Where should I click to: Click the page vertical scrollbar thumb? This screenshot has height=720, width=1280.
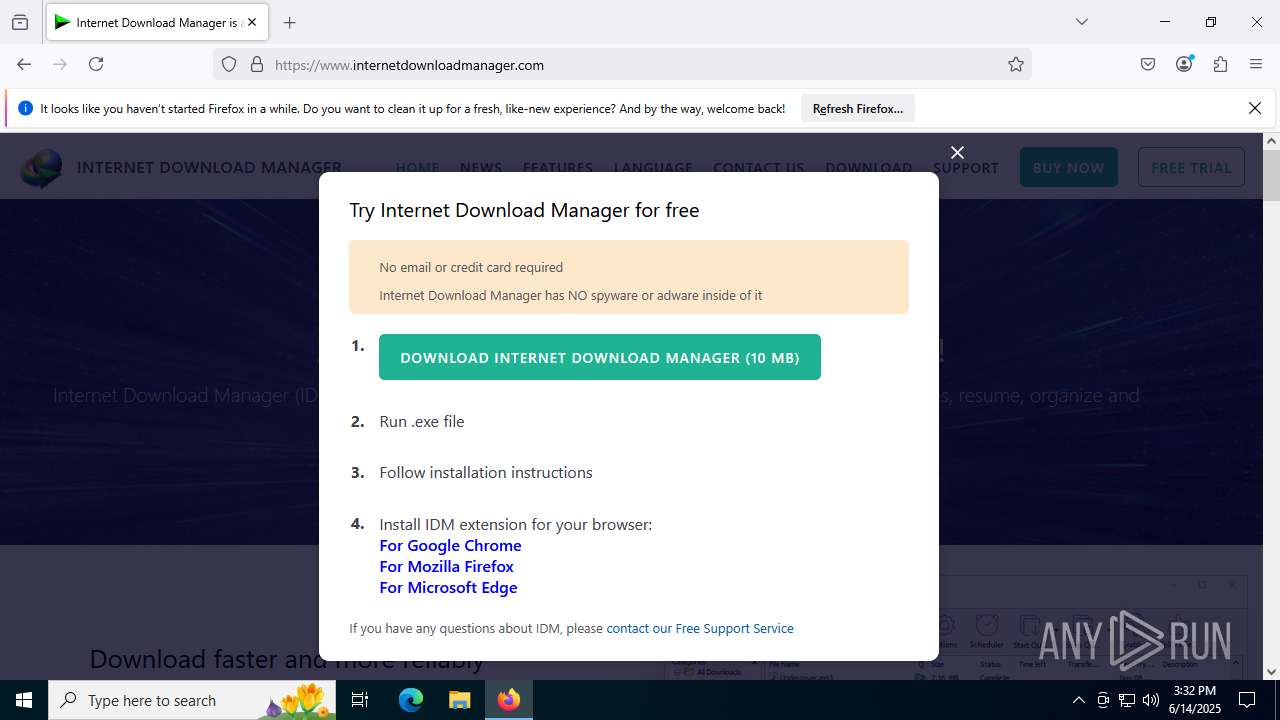click(x=1271, y=176)
